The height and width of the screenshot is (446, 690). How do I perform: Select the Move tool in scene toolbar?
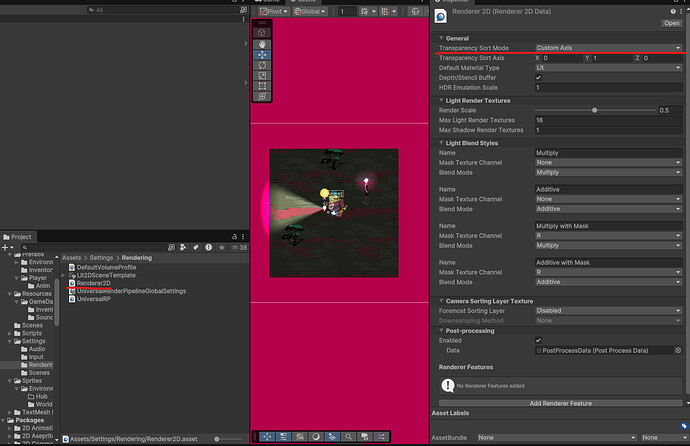[262, 54]
